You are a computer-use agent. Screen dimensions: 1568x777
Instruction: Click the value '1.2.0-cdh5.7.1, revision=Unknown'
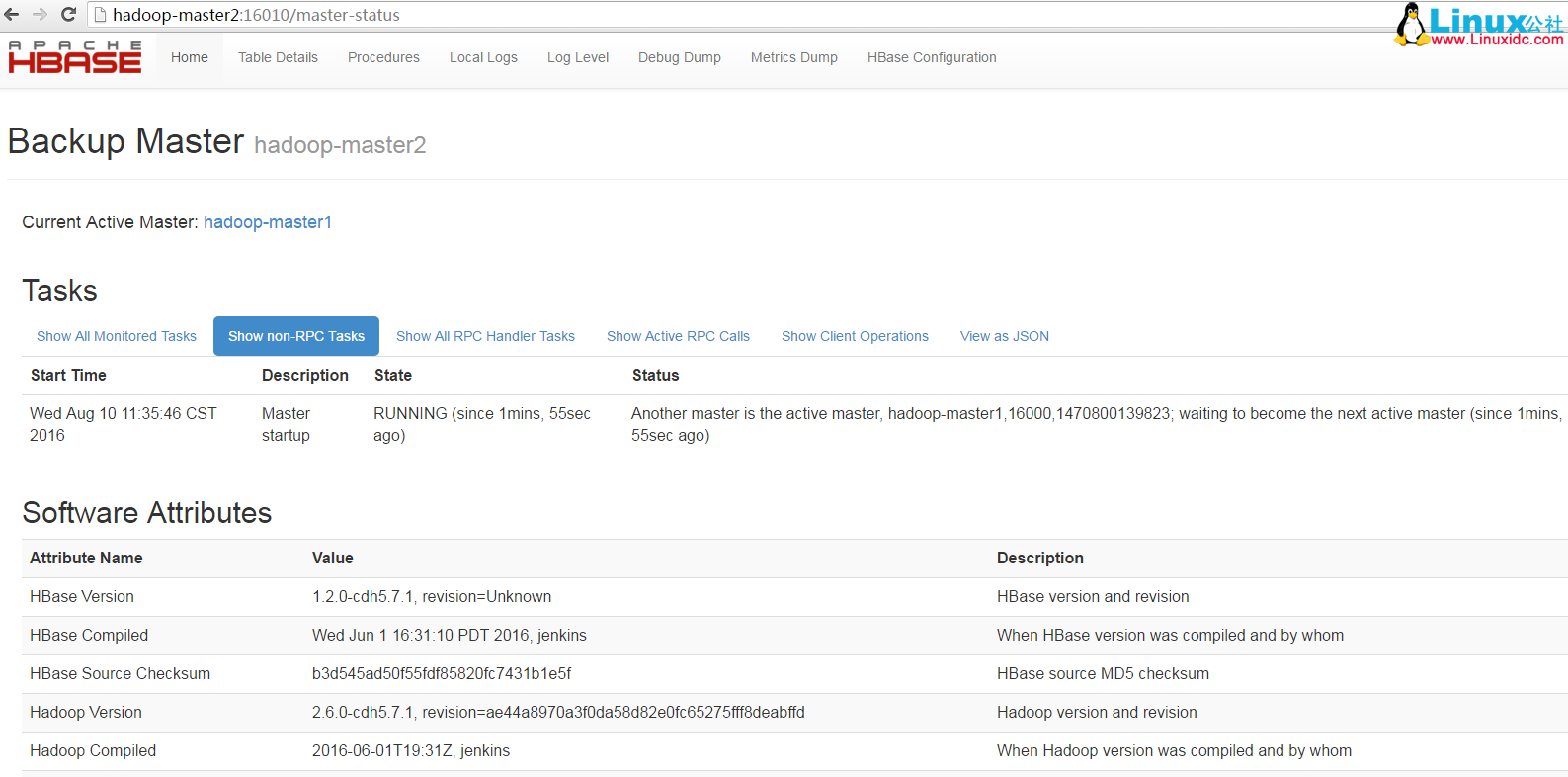pos(432,596)
